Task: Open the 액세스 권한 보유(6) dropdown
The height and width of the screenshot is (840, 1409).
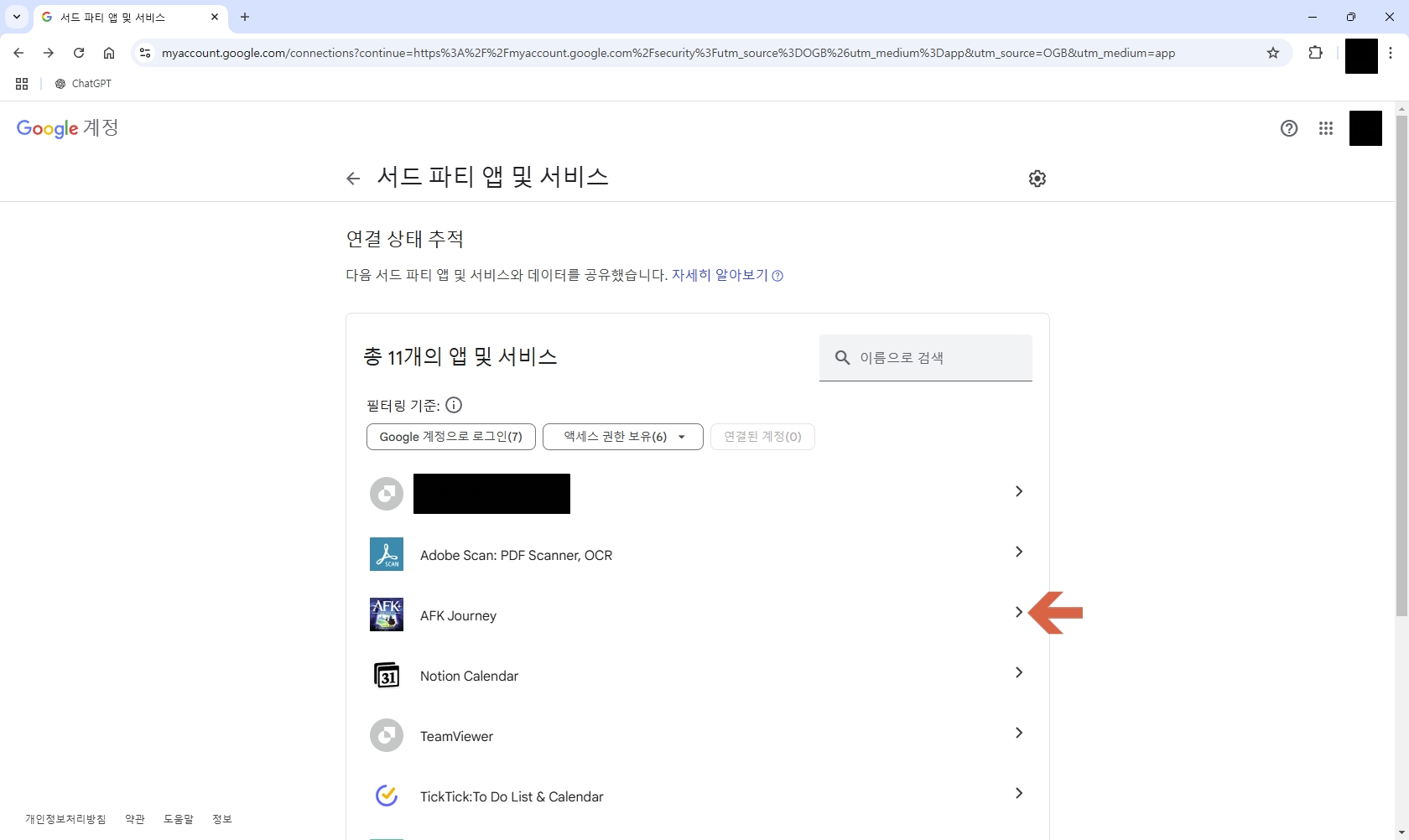Action: pyautogui.click(x=622, y=437)
